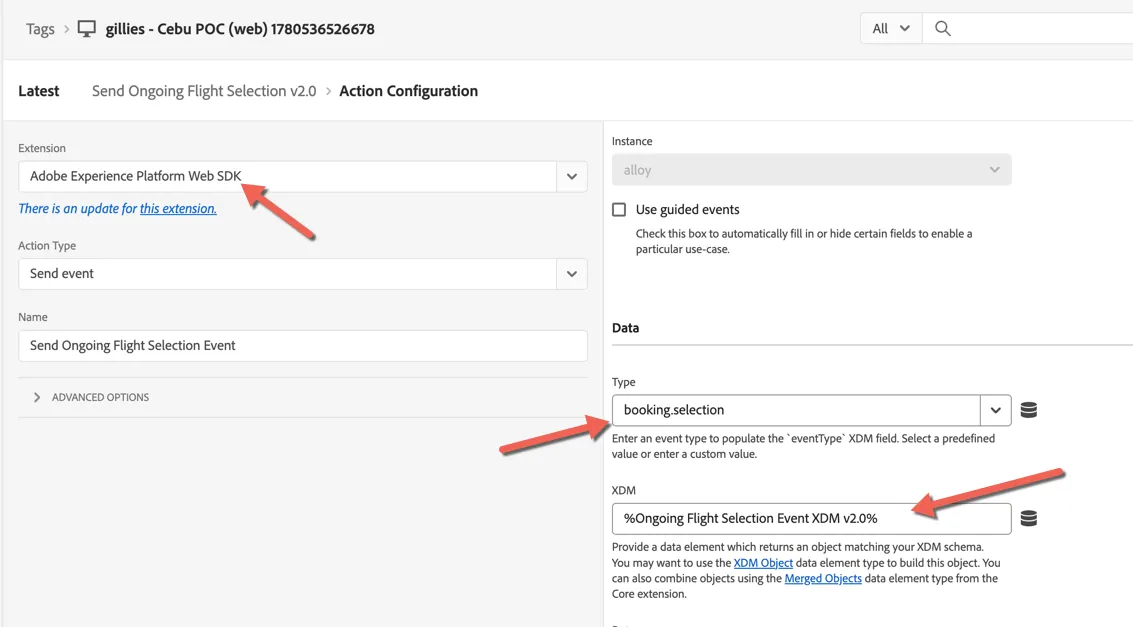Image resolution: width=1133 pixels, height=627 pixels.
Task: Click the Data section heading
Action: 625,328
